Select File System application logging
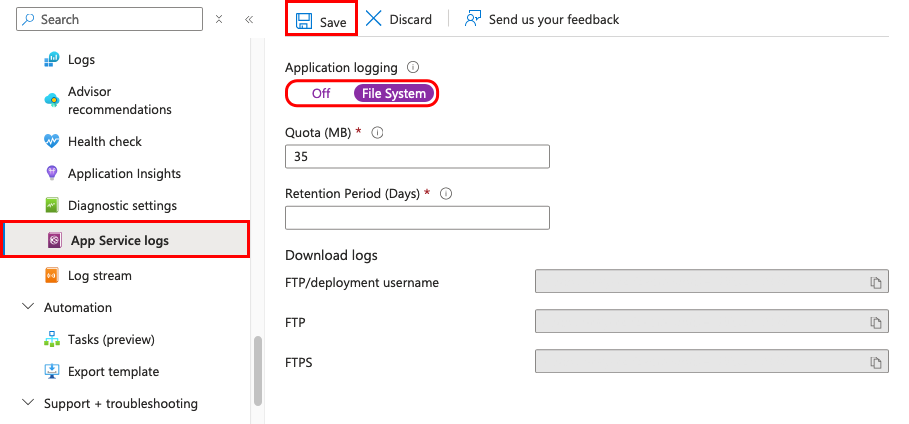Image resolution: width=909 pixels, height=424 pixels. click(394, 94)
